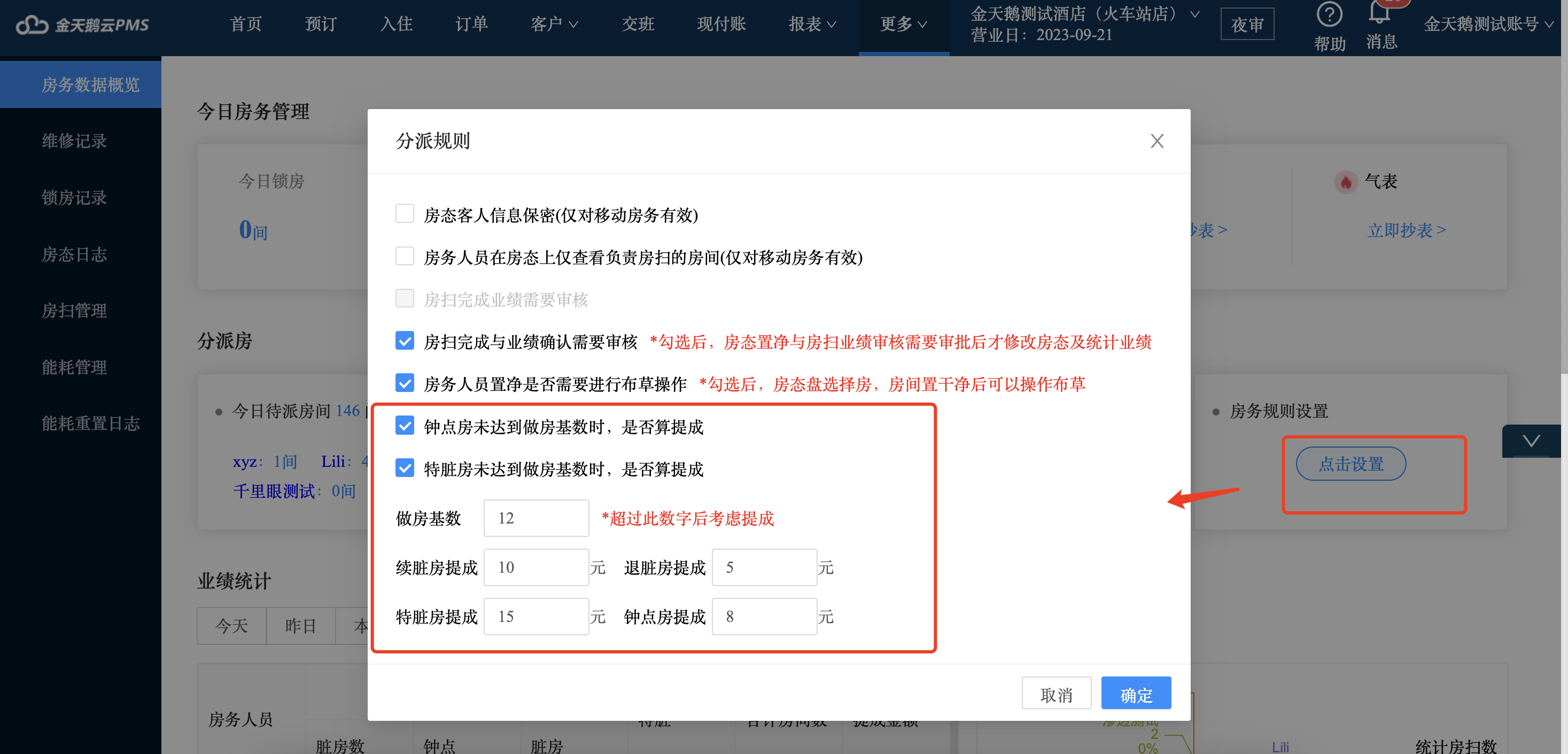Select the 昨日 statistics tab

tap(301, 626)
